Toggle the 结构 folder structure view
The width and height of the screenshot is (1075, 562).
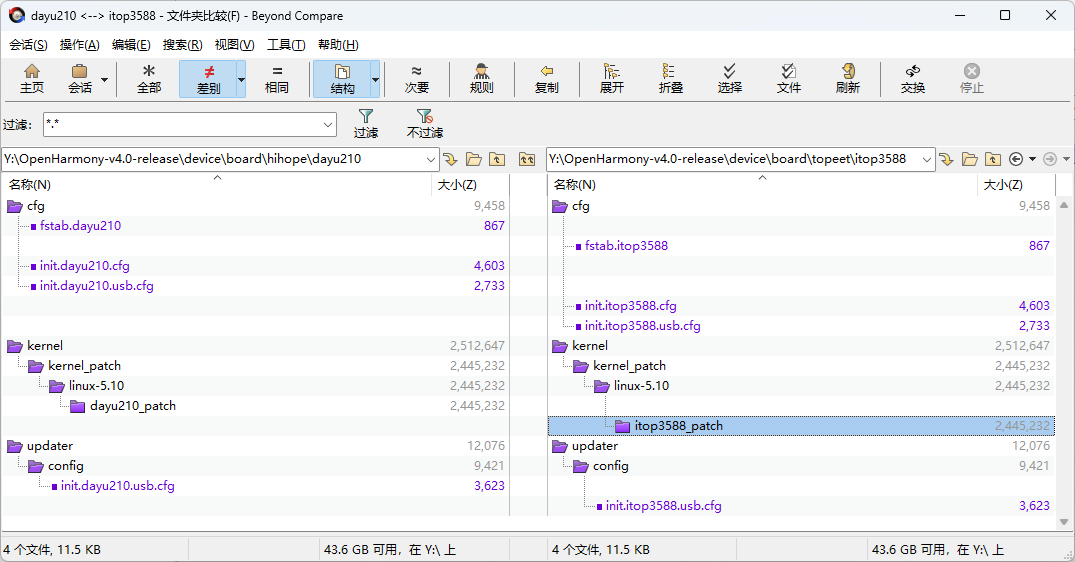(x=341, y=79)
